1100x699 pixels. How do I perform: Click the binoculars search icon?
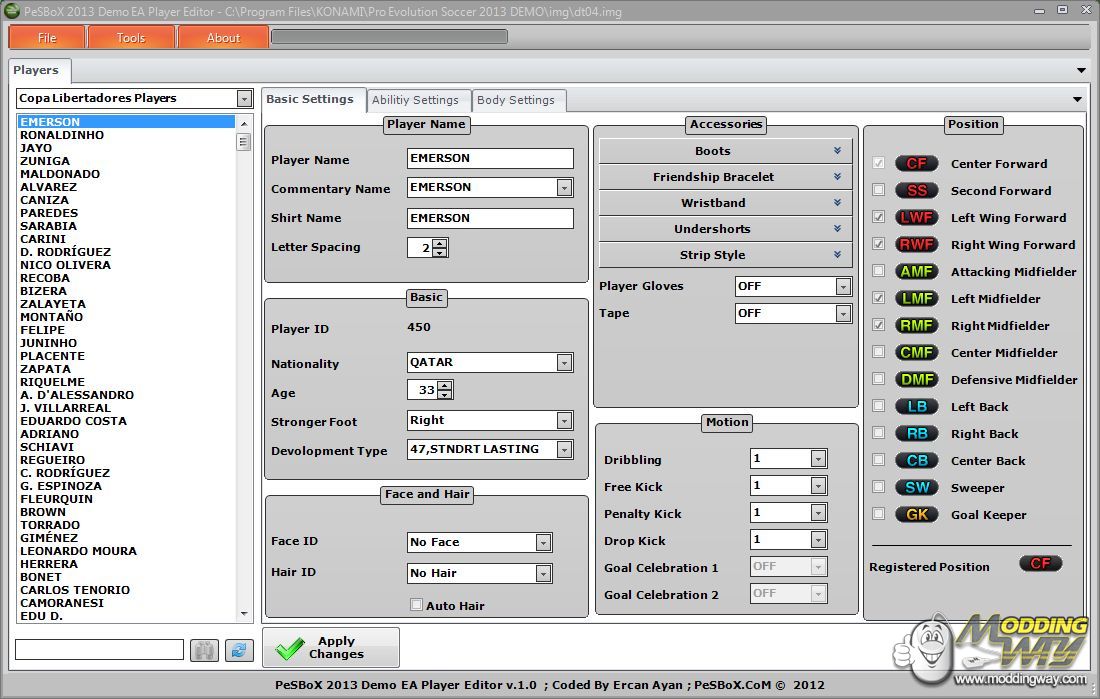(x=204, y=650)
